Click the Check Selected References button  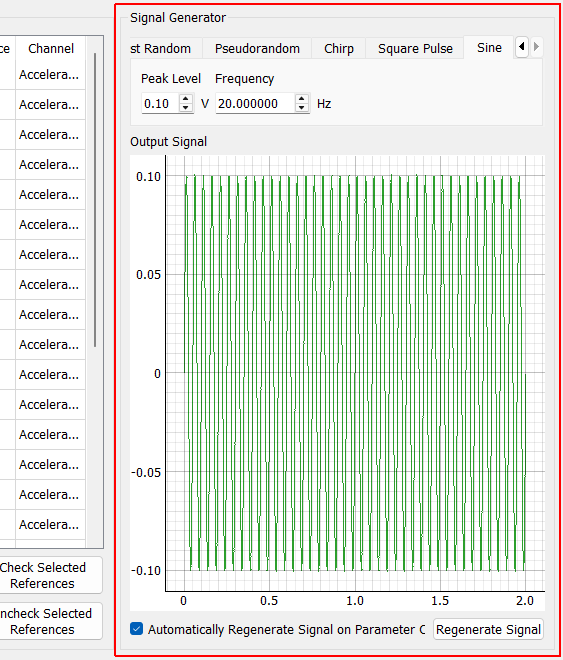pyautogui.click(x=50, y=575)
